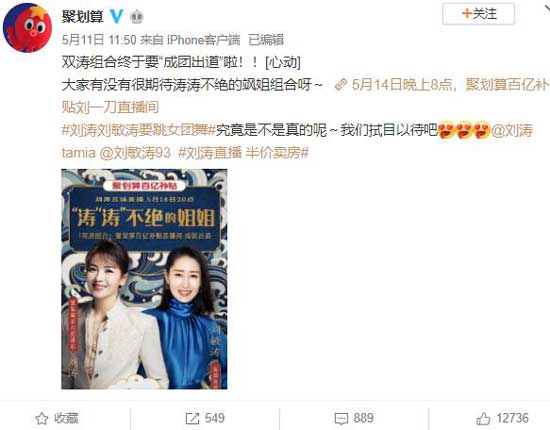
Task: Click the iPhone客户端 source link
Action: click(x=203, y=40)
